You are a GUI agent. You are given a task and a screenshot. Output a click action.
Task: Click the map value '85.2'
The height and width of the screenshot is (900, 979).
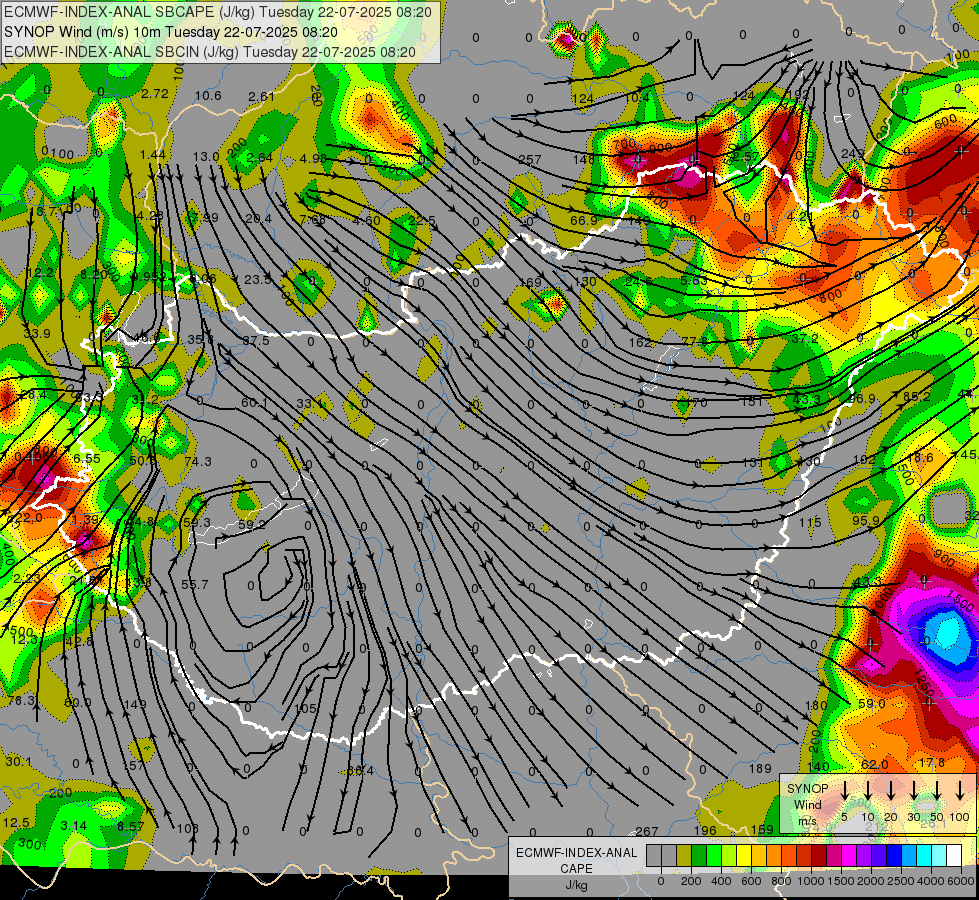pyautogui.click(x=916, y=397)
